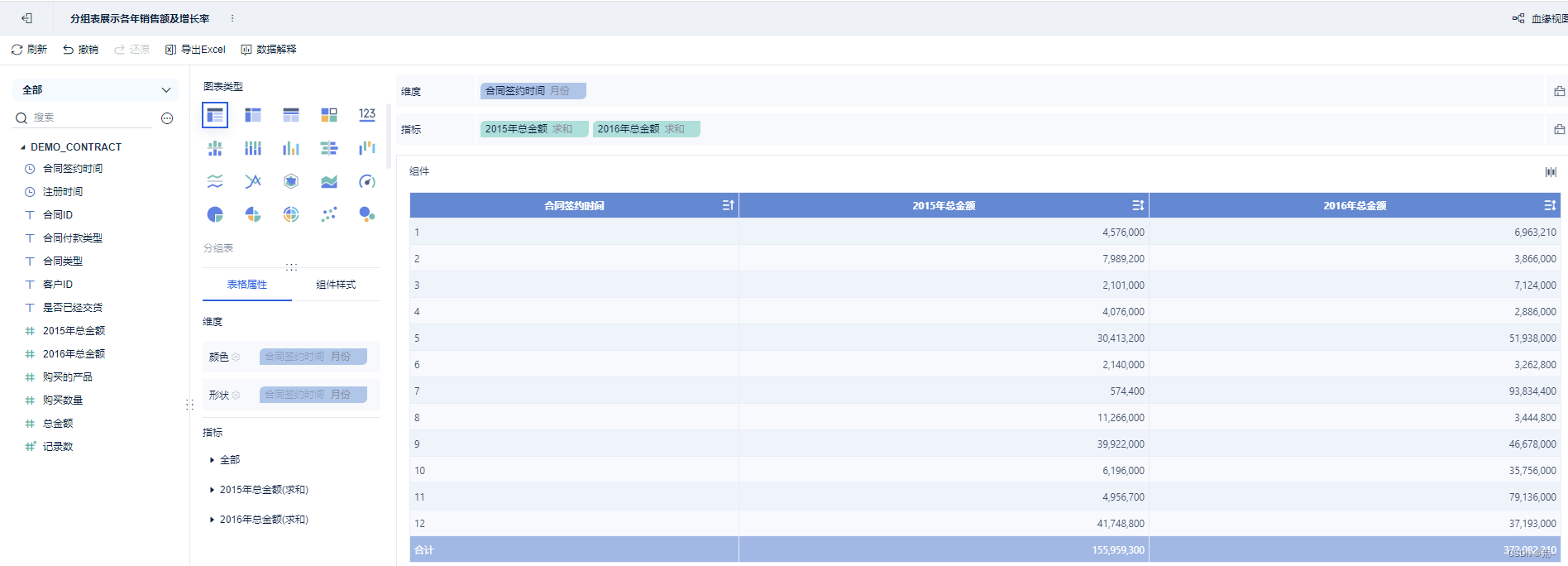Choose the waterfall chart icon

coord(367,148)
